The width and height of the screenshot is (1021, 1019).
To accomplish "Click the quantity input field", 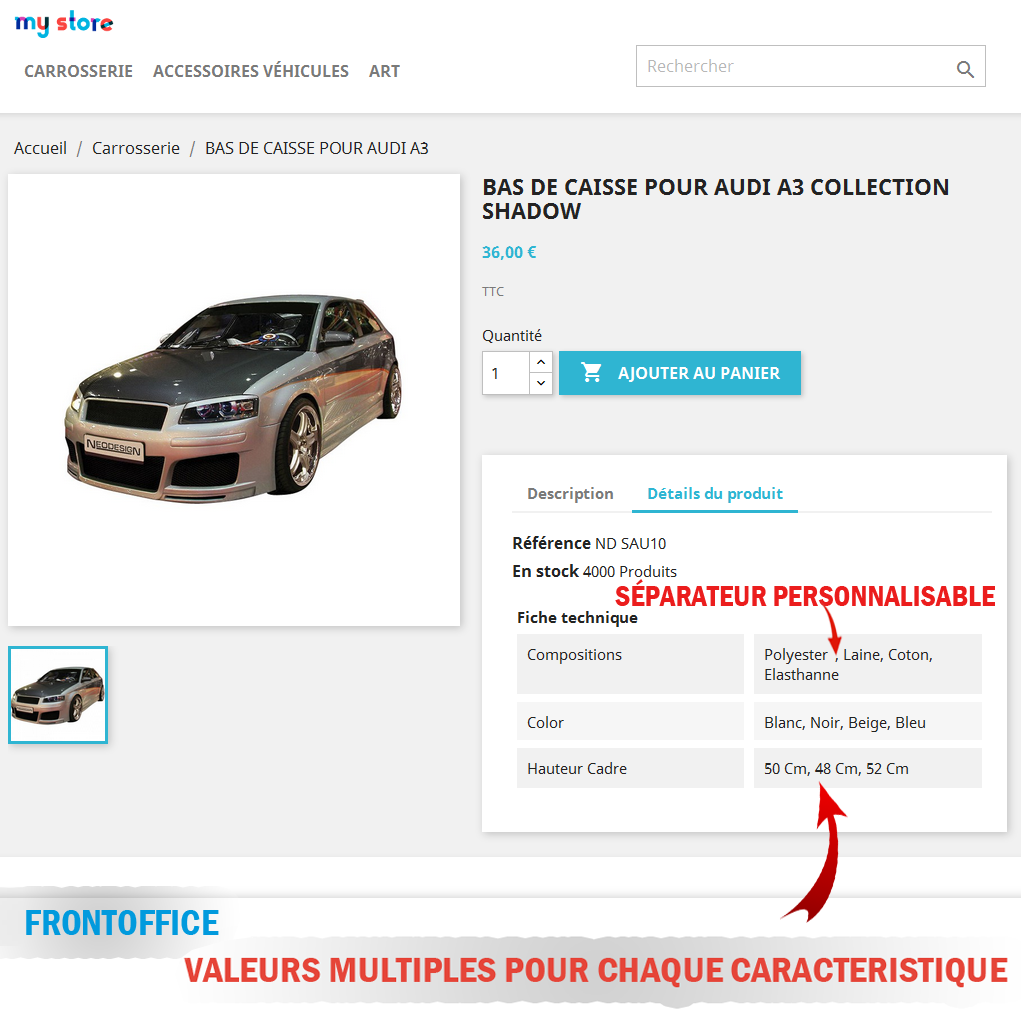I will tap(506, 373).
